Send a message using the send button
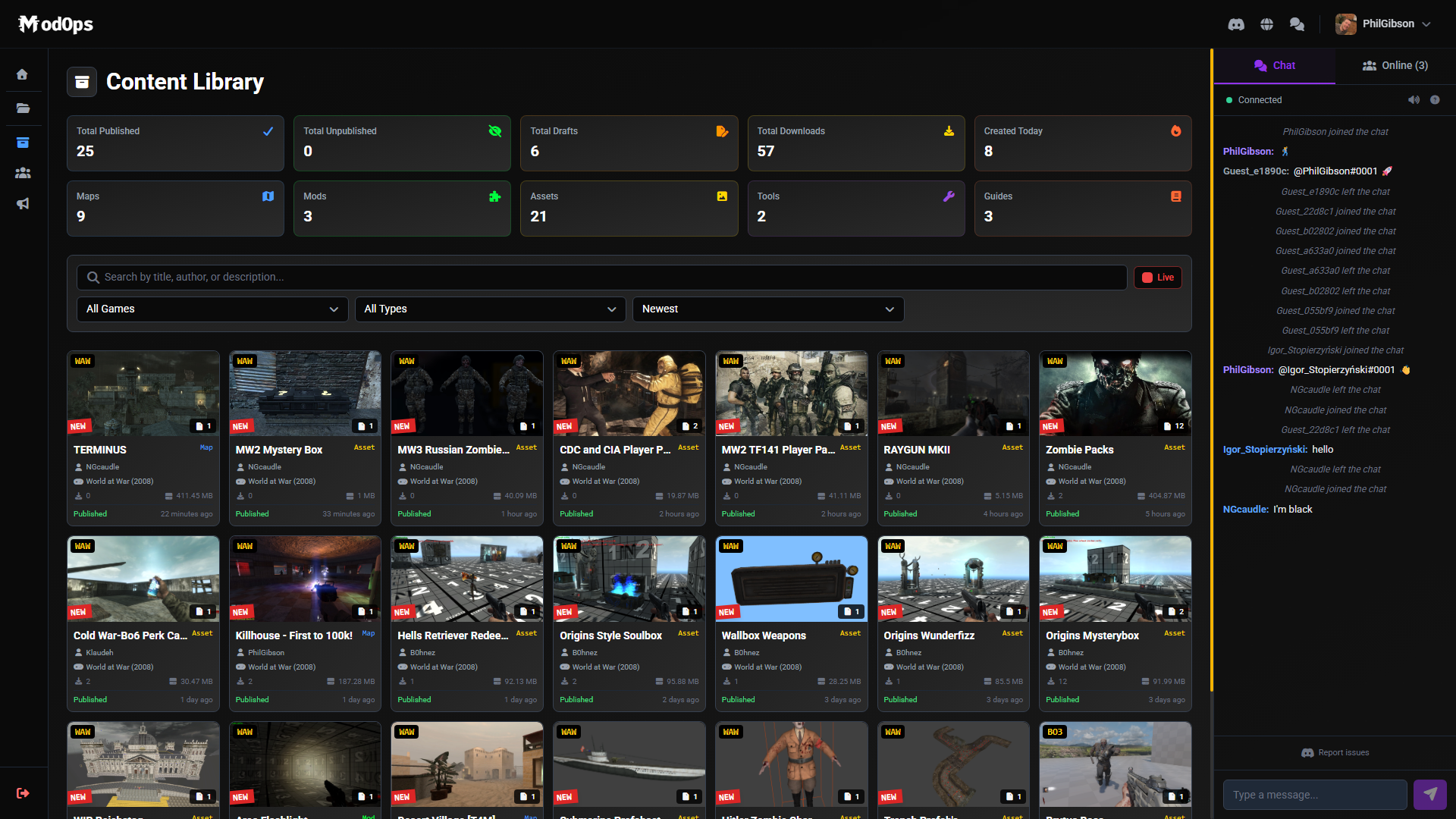The width and height of the screenshot is (1456, 819). (x=1430, y=794)
